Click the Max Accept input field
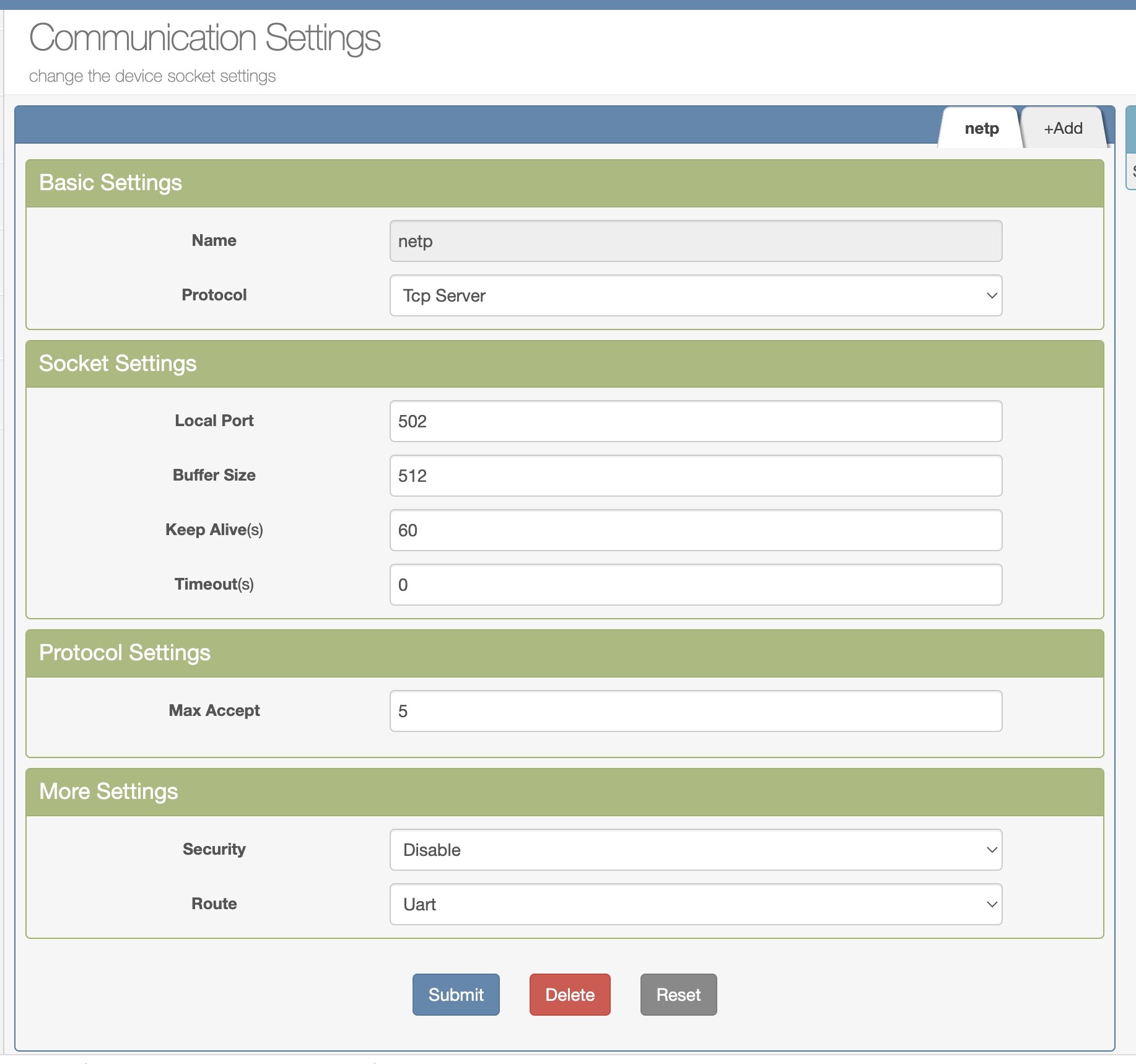Screen dimensions: 1136x1064 coord(696,711)
